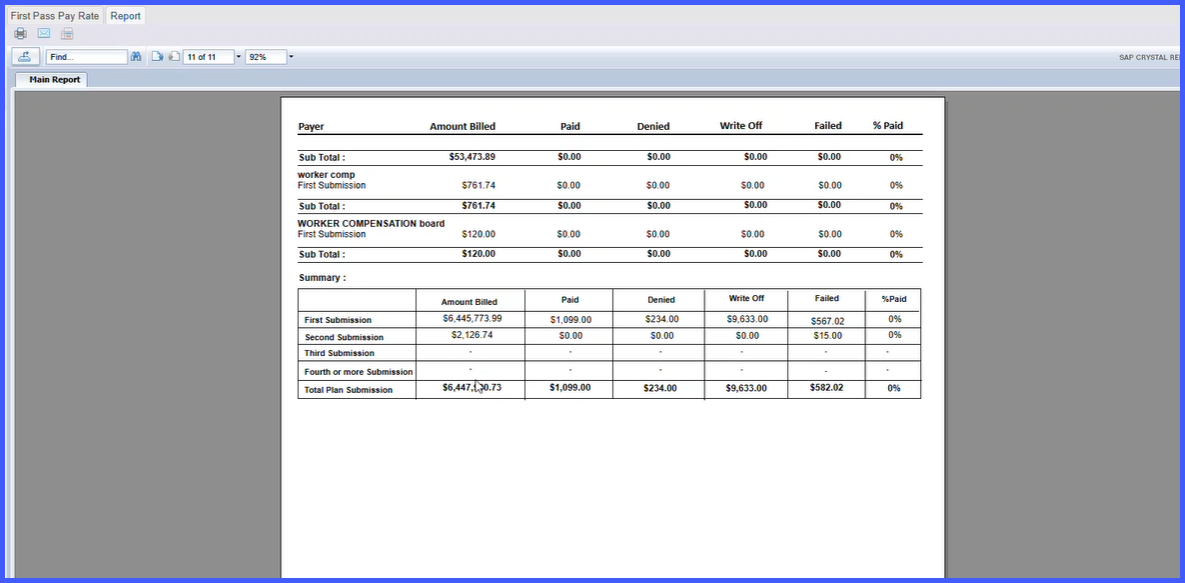
Task: Click inside the Find text field
Action: coord(87,57)
